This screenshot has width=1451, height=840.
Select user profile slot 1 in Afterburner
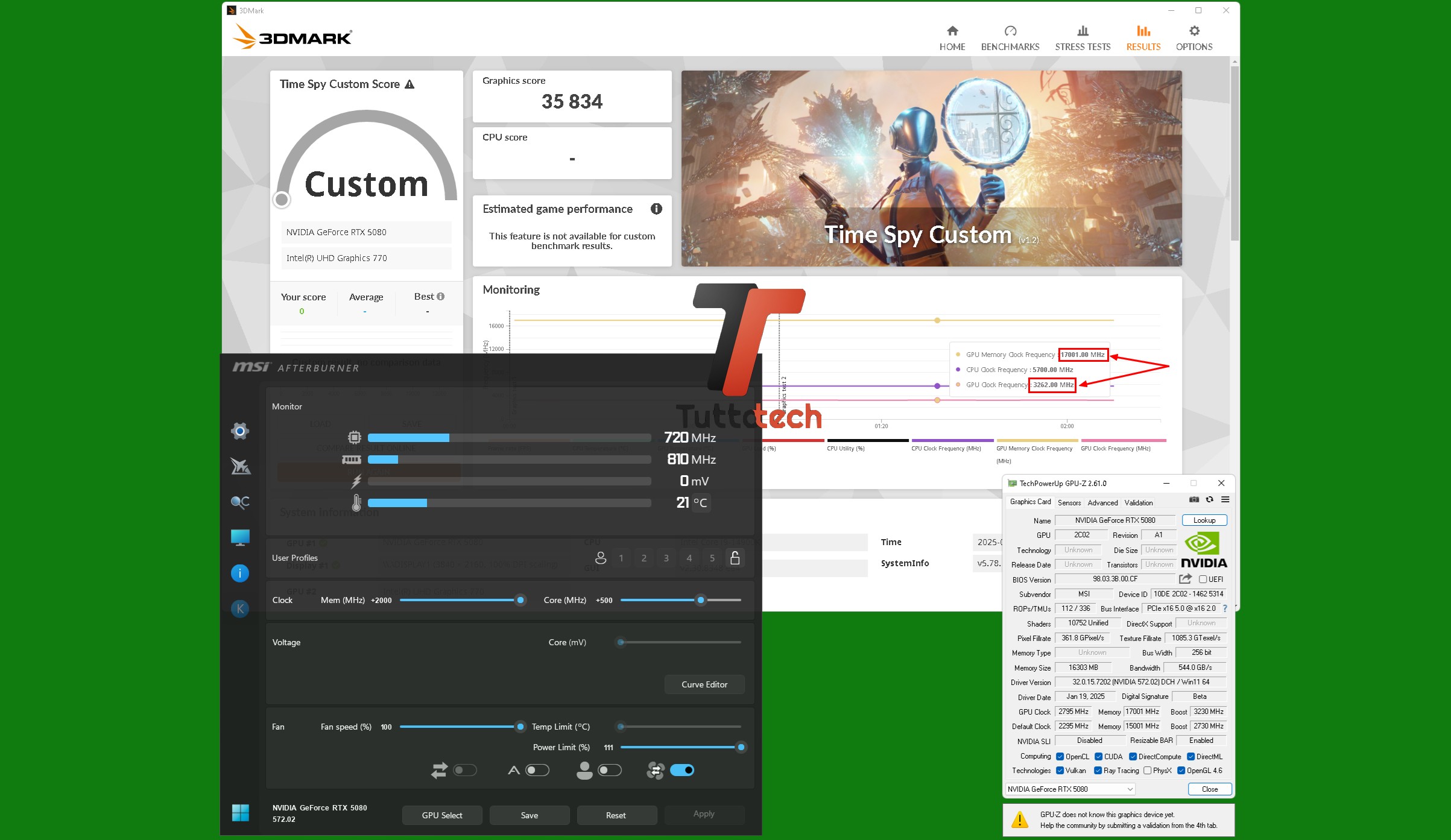621,558
